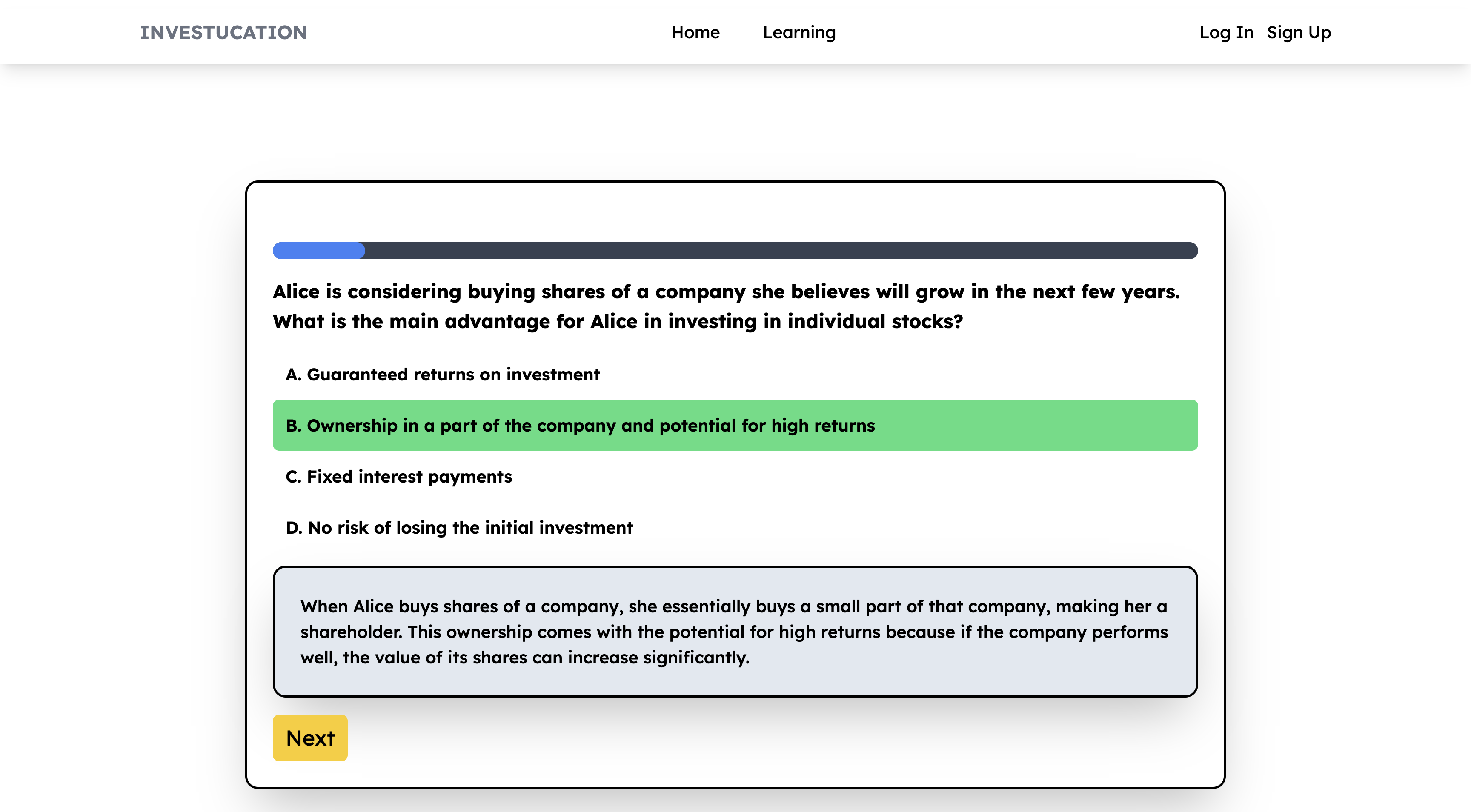Viewport: 1471px width, 812px height.
Task: Select answer A Guaranteed returns on investment
Action: pyautogui.click(x=443, y=375)
